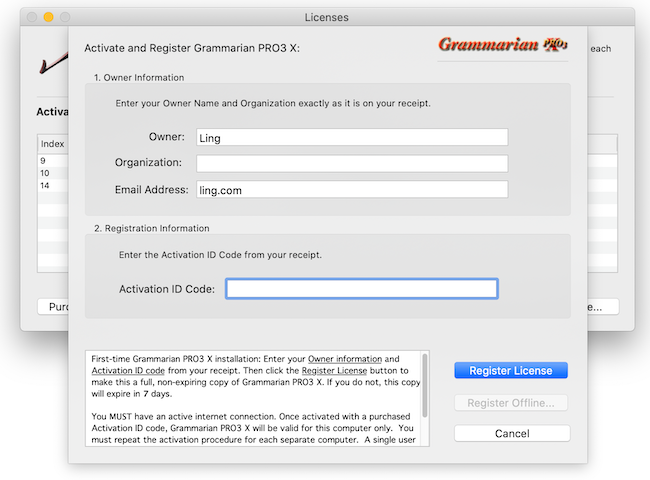
Task: Click the Activation ID Code field
Action: (x=361, y=288)
